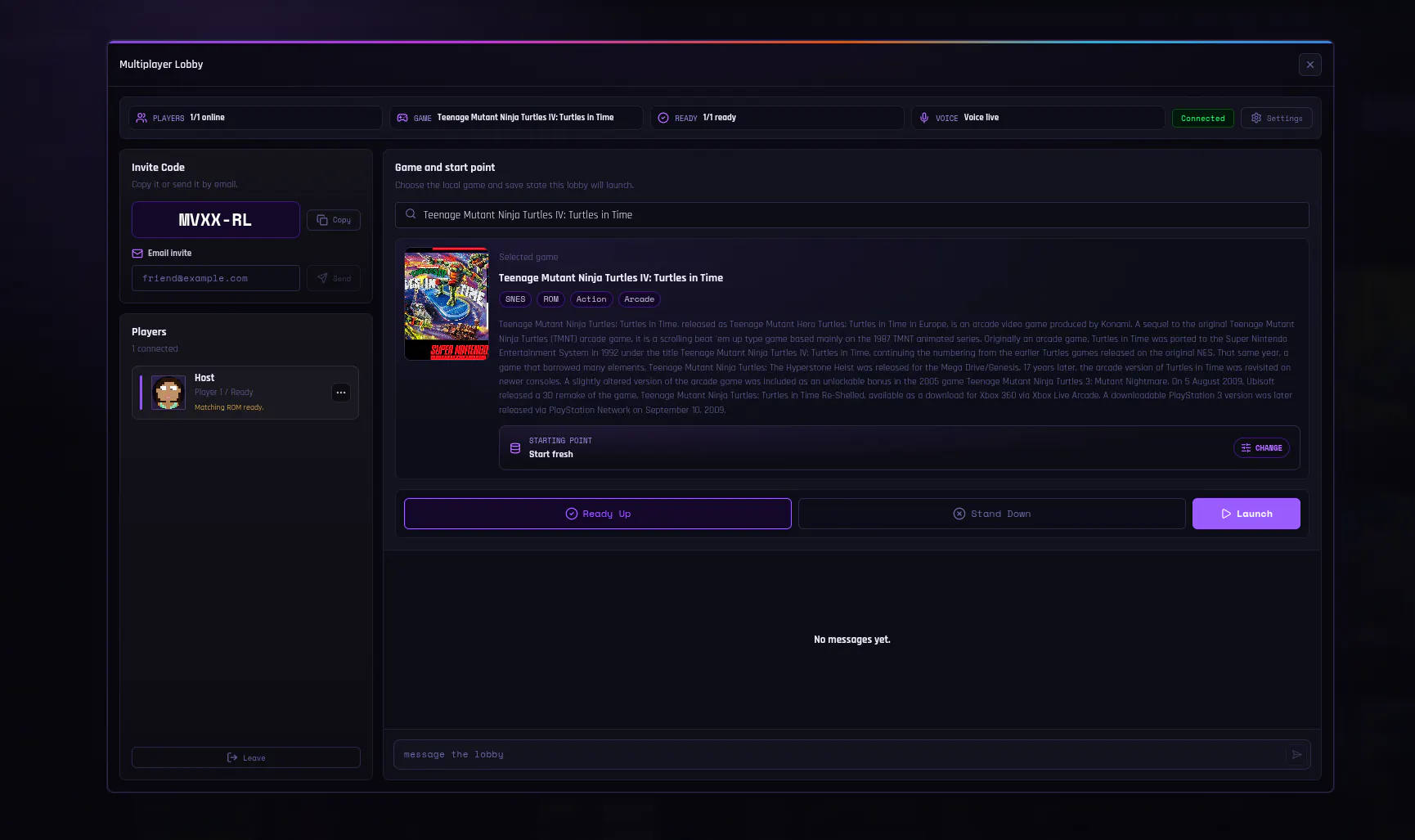Click the Host player avatar
This screenshot has height=840, width=1415.
tap(168, 393)
